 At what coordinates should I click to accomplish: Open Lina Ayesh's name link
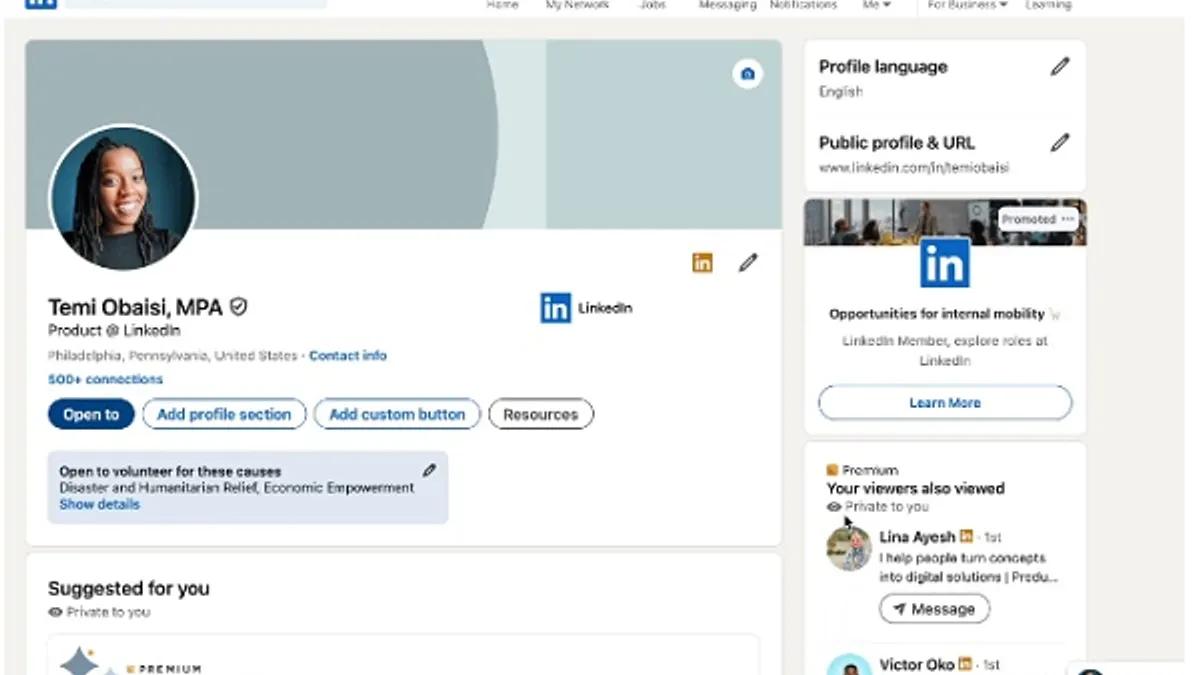point(917,538)
